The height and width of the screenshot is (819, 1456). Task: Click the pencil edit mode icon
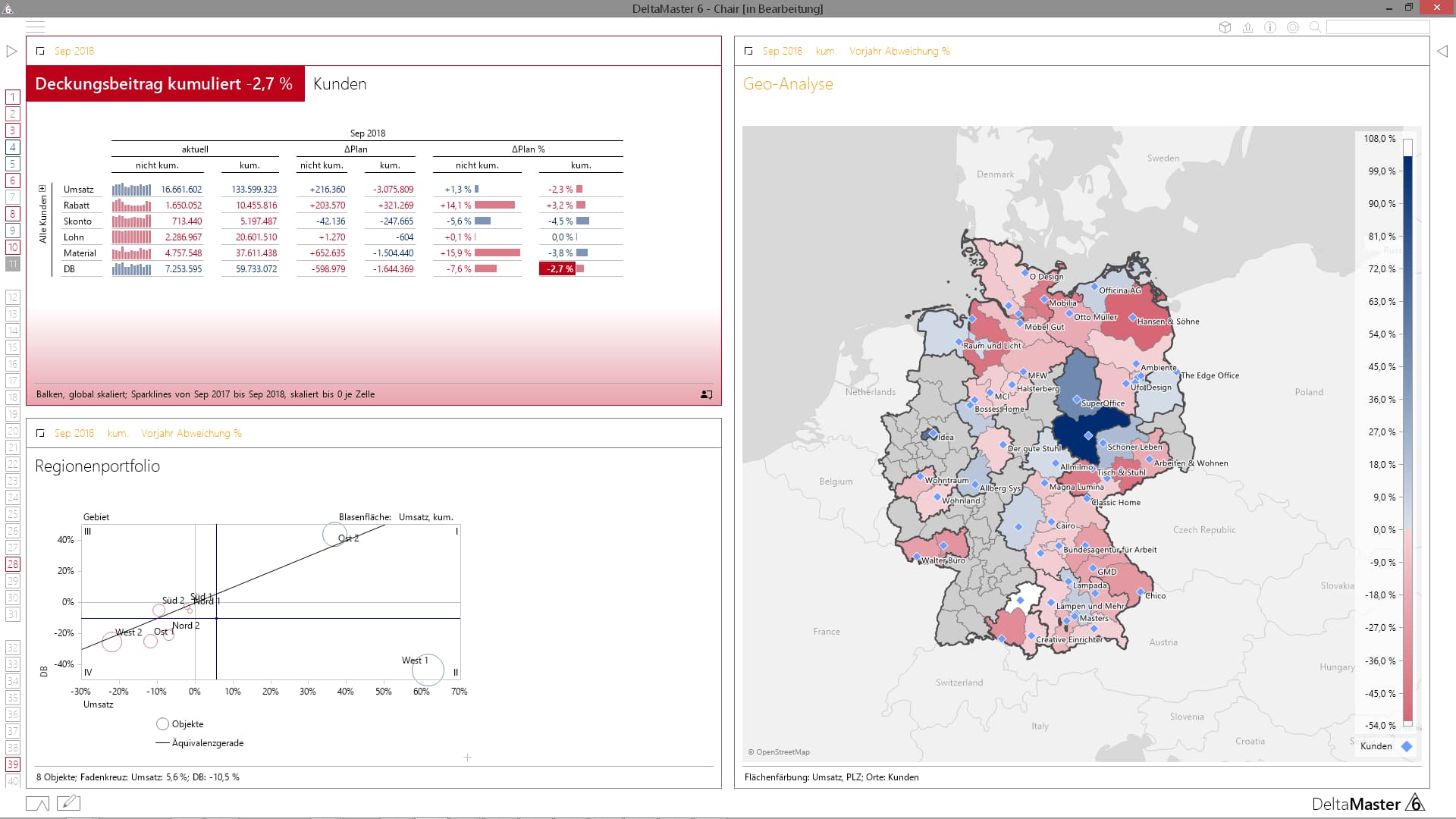point(68,802)
